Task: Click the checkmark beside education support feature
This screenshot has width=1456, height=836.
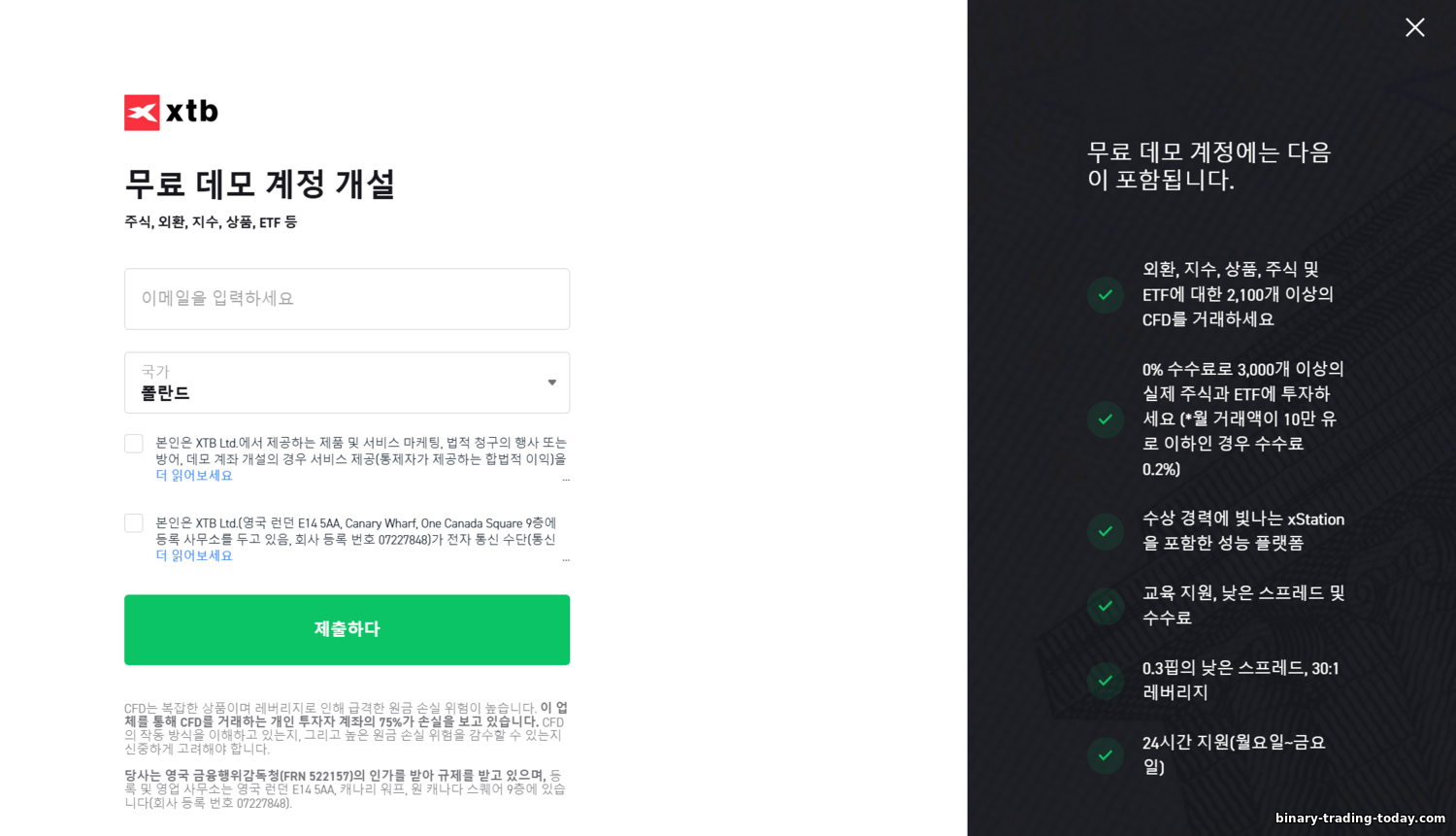Action: 1106,606
